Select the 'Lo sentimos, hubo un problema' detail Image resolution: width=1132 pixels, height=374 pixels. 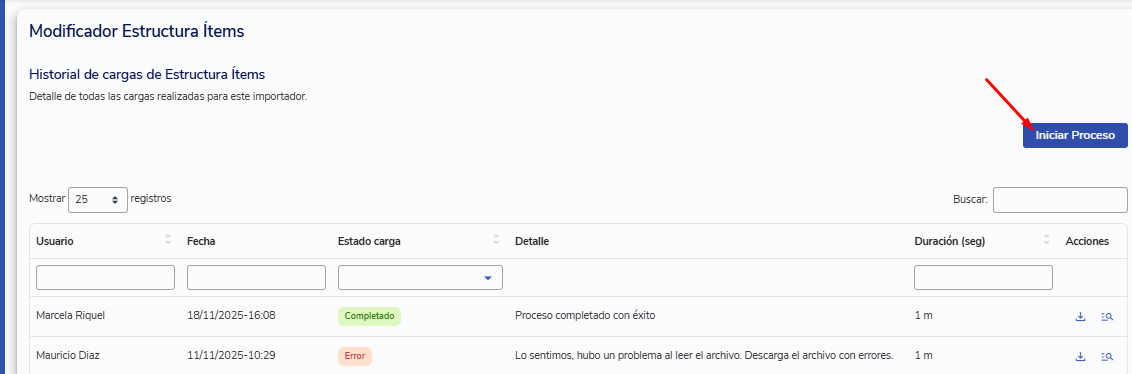(x=705, y=355)
